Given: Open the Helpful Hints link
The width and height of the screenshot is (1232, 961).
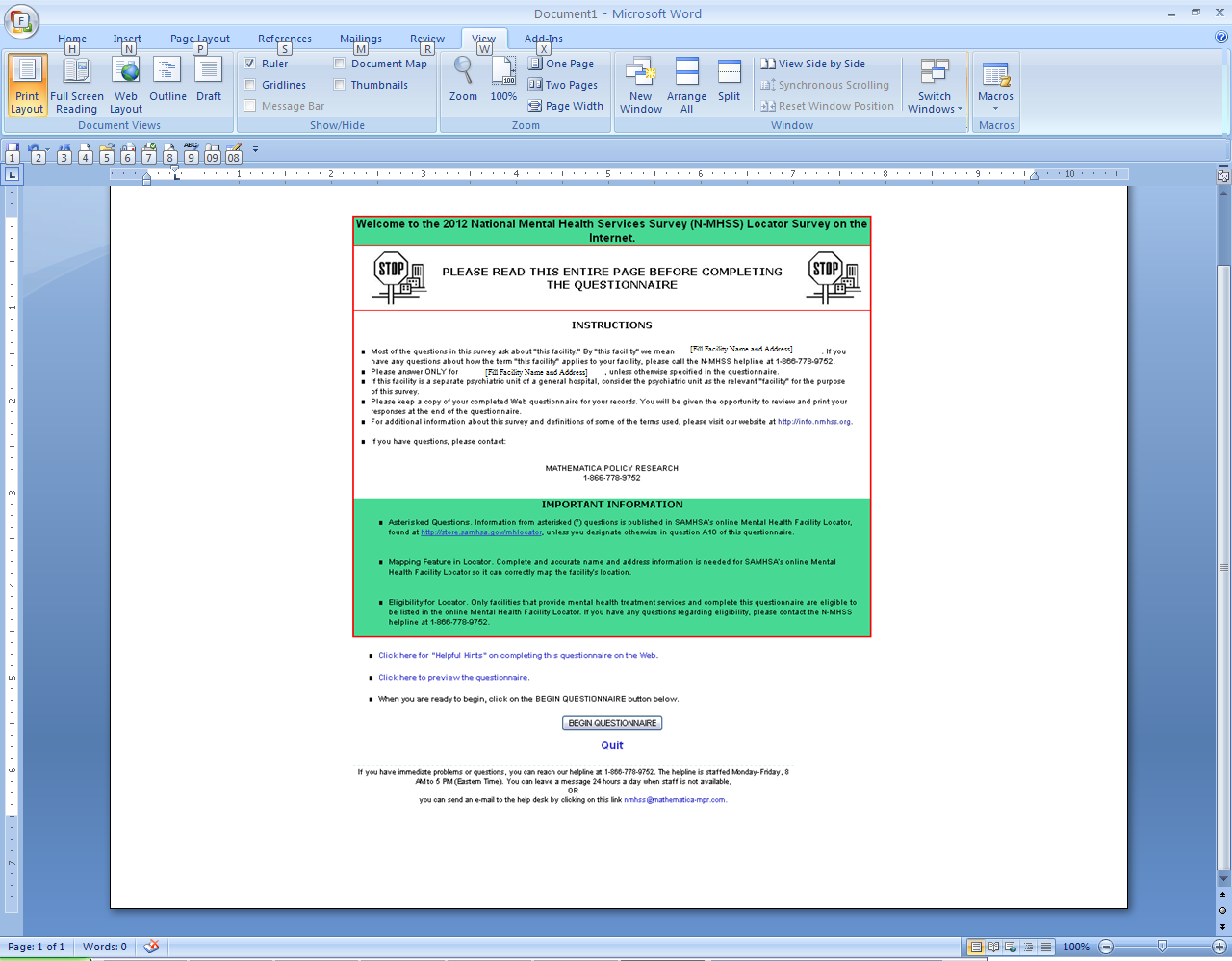Looking at the screenshot, I should [x=518, y=656].
